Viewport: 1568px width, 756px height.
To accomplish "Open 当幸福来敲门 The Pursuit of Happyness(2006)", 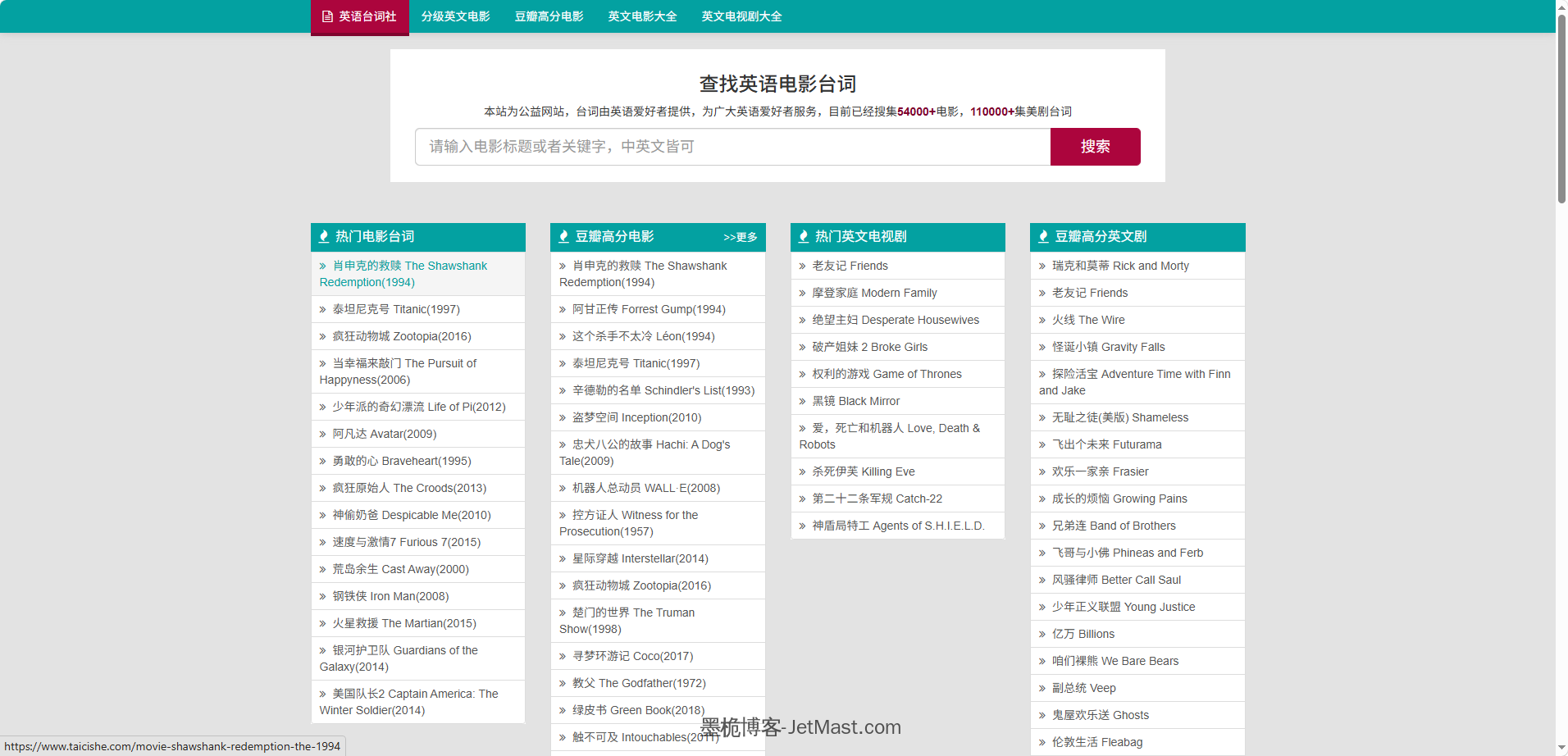I will [399, 371].
